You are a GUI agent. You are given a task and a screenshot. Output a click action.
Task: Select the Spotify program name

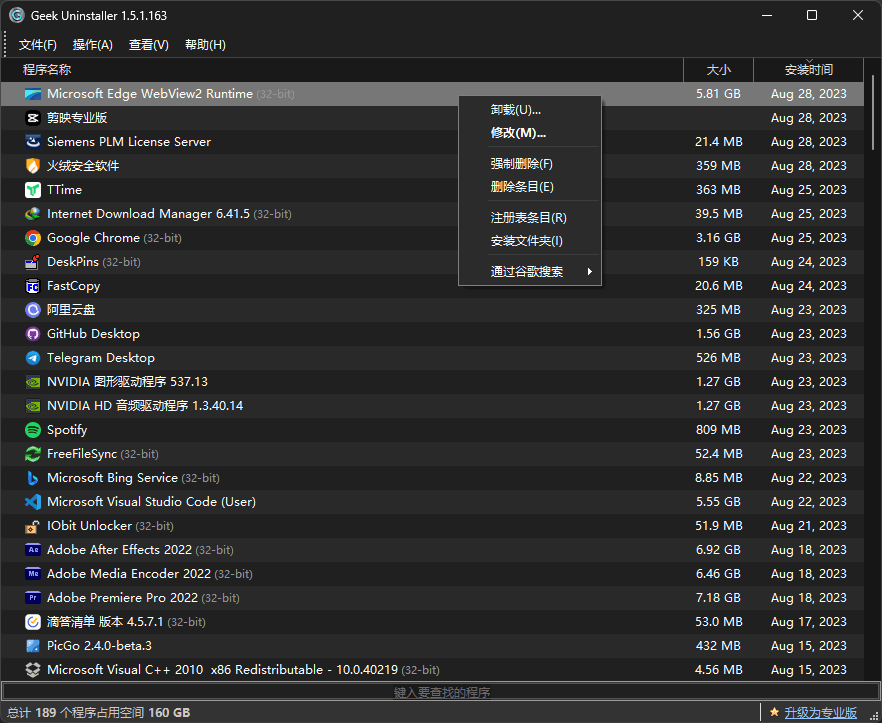click(67, 430)
